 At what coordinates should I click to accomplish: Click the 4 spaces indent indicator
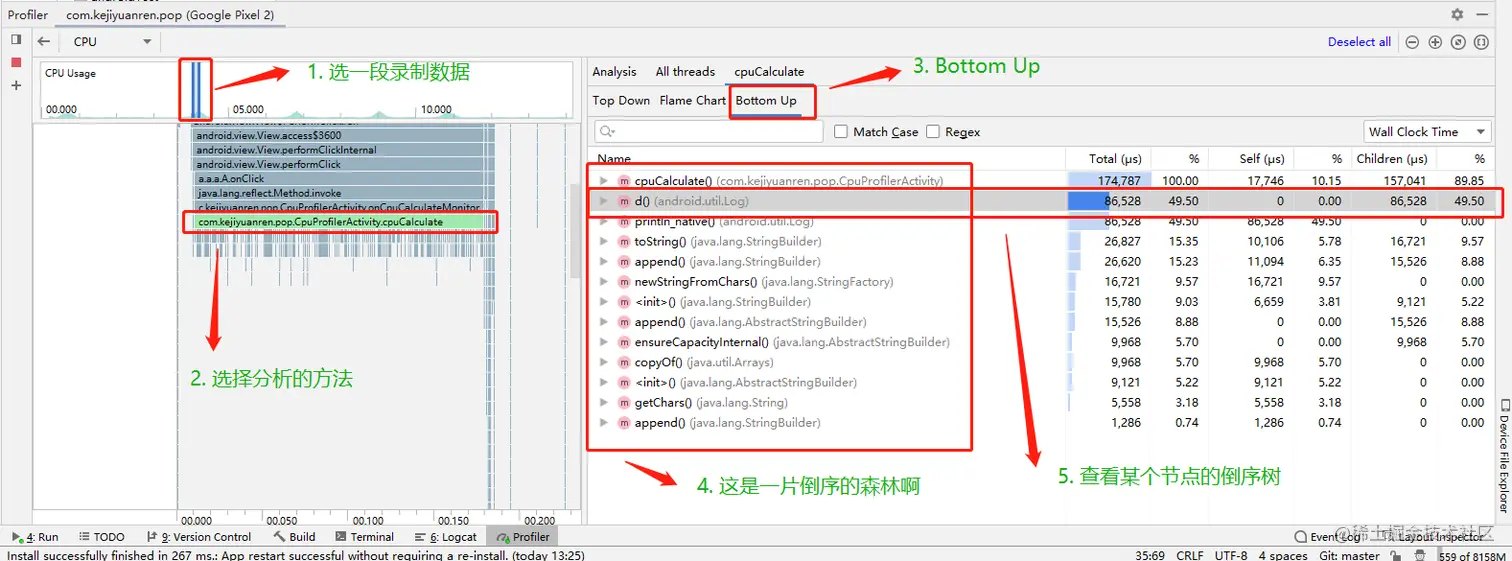pyautogui.click(x=1283, y=554)
